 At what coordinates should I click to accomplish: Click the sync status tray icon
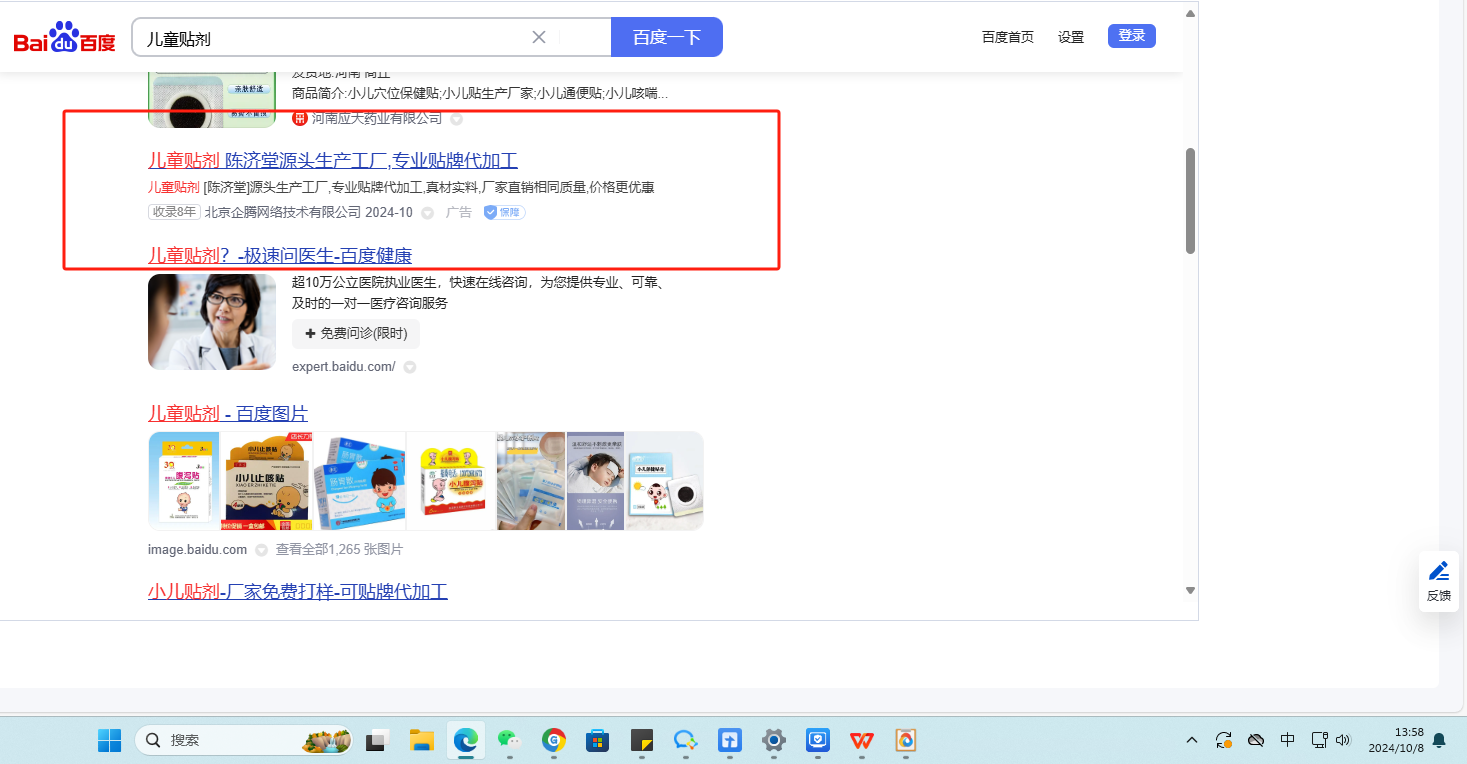click(1223, 741)
